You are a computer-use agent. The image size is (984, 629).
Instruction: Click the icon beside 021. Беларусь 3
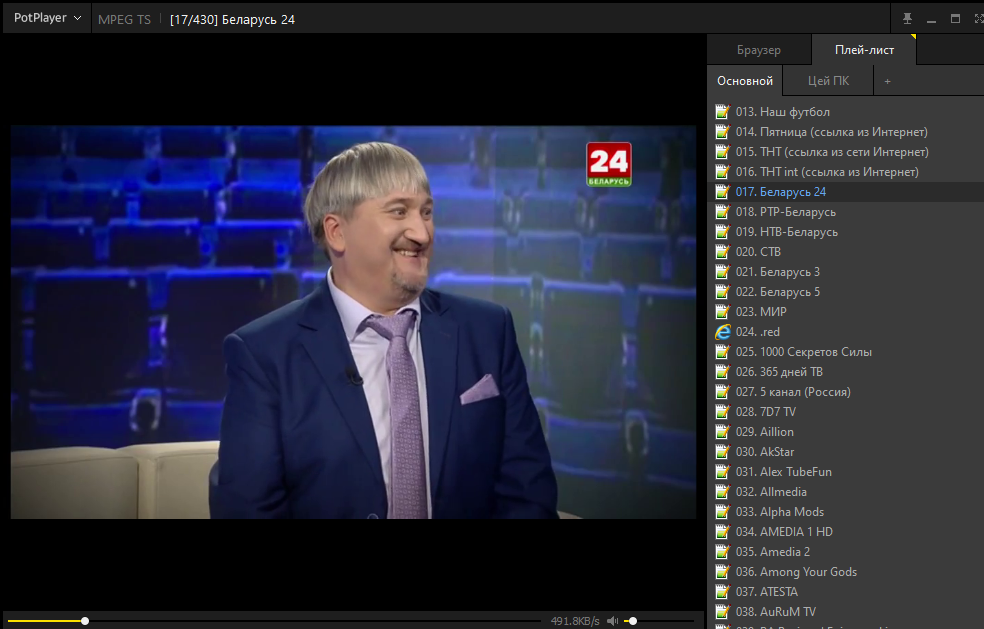click(723, 272)
